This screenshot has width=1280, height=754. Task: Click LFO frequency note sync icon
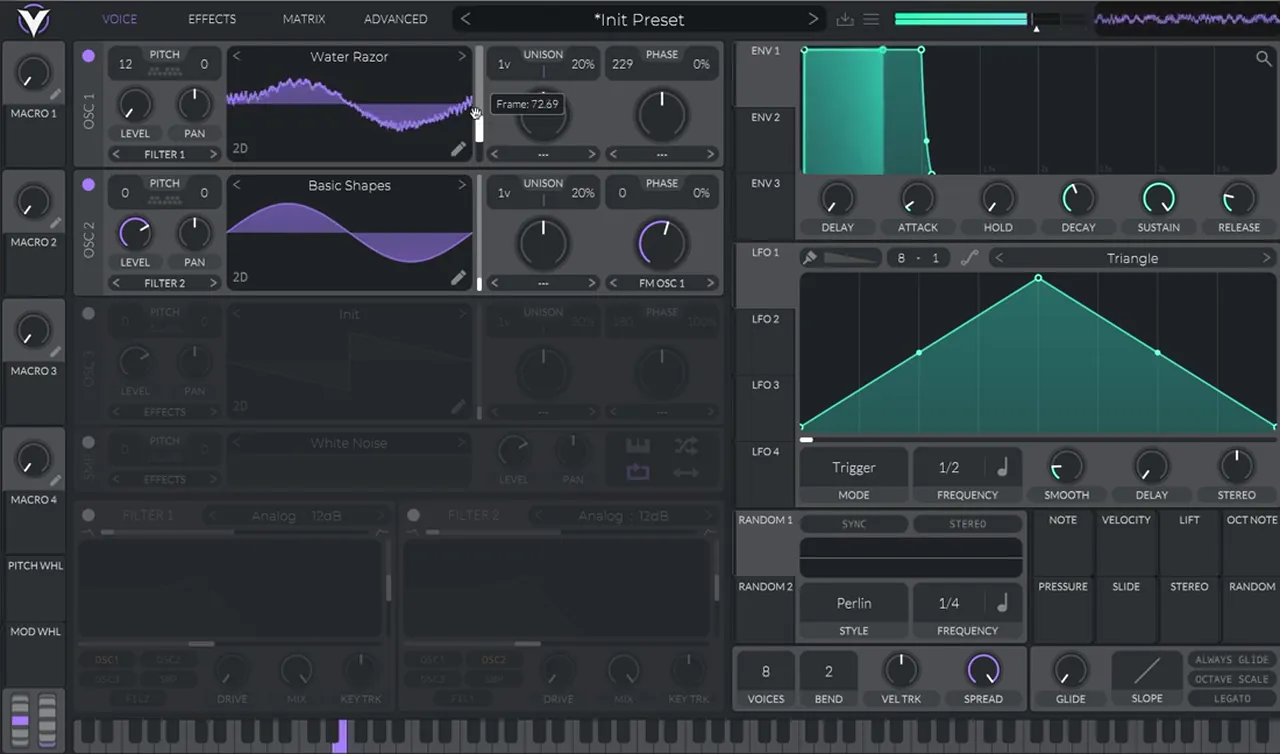(1002, 467)
